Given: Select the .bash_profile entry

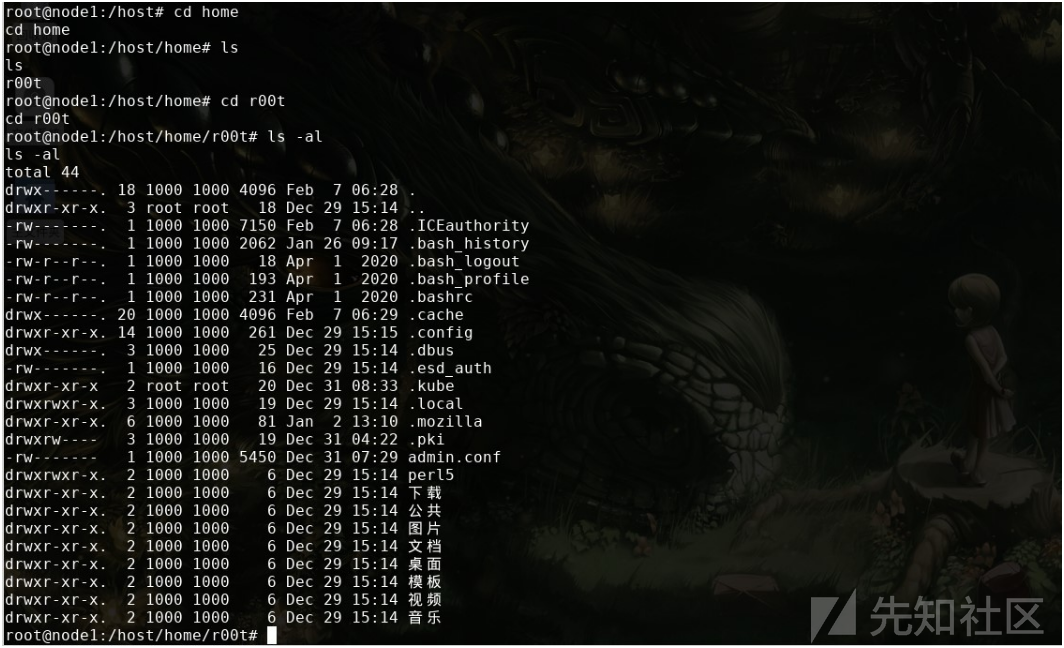Looking at the screenshot, I should click(468, 279).
